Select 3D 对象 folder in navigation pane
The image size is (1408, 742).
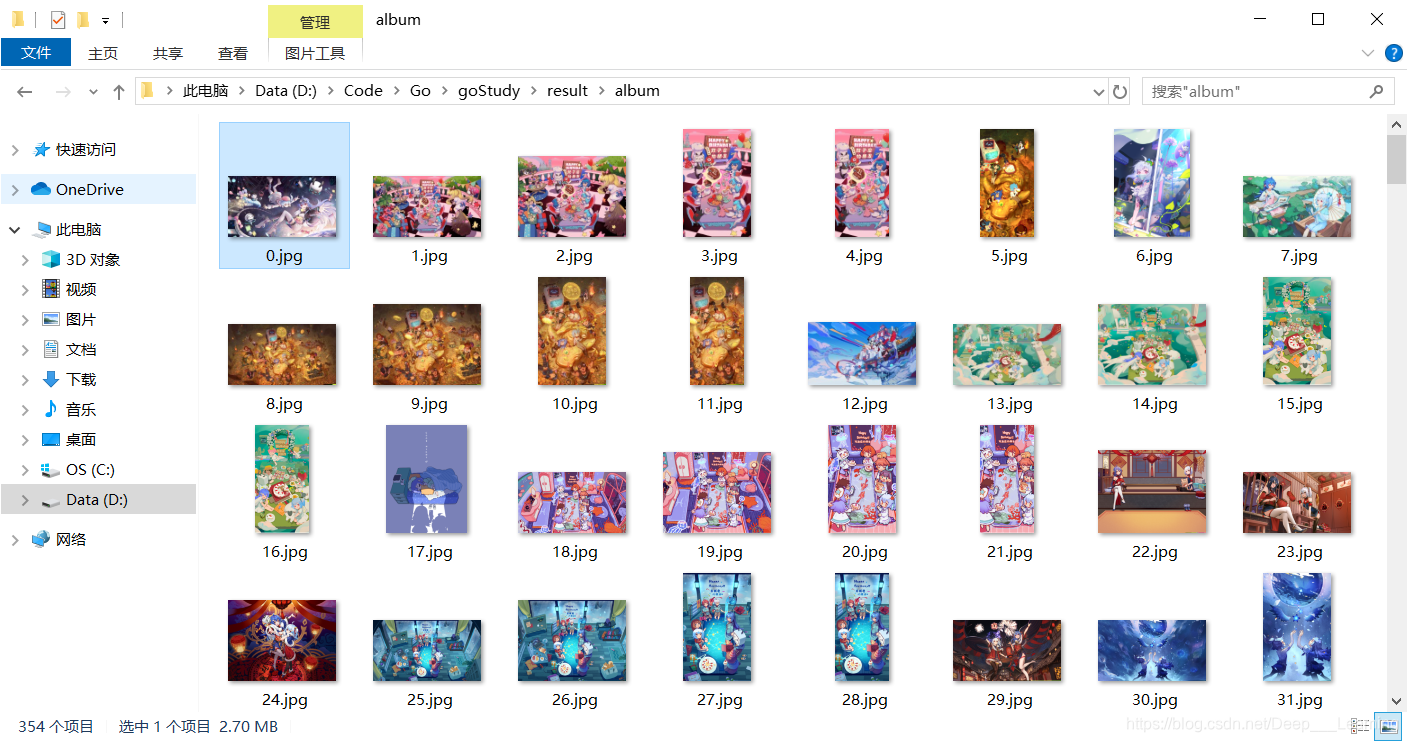coord(93,259)
